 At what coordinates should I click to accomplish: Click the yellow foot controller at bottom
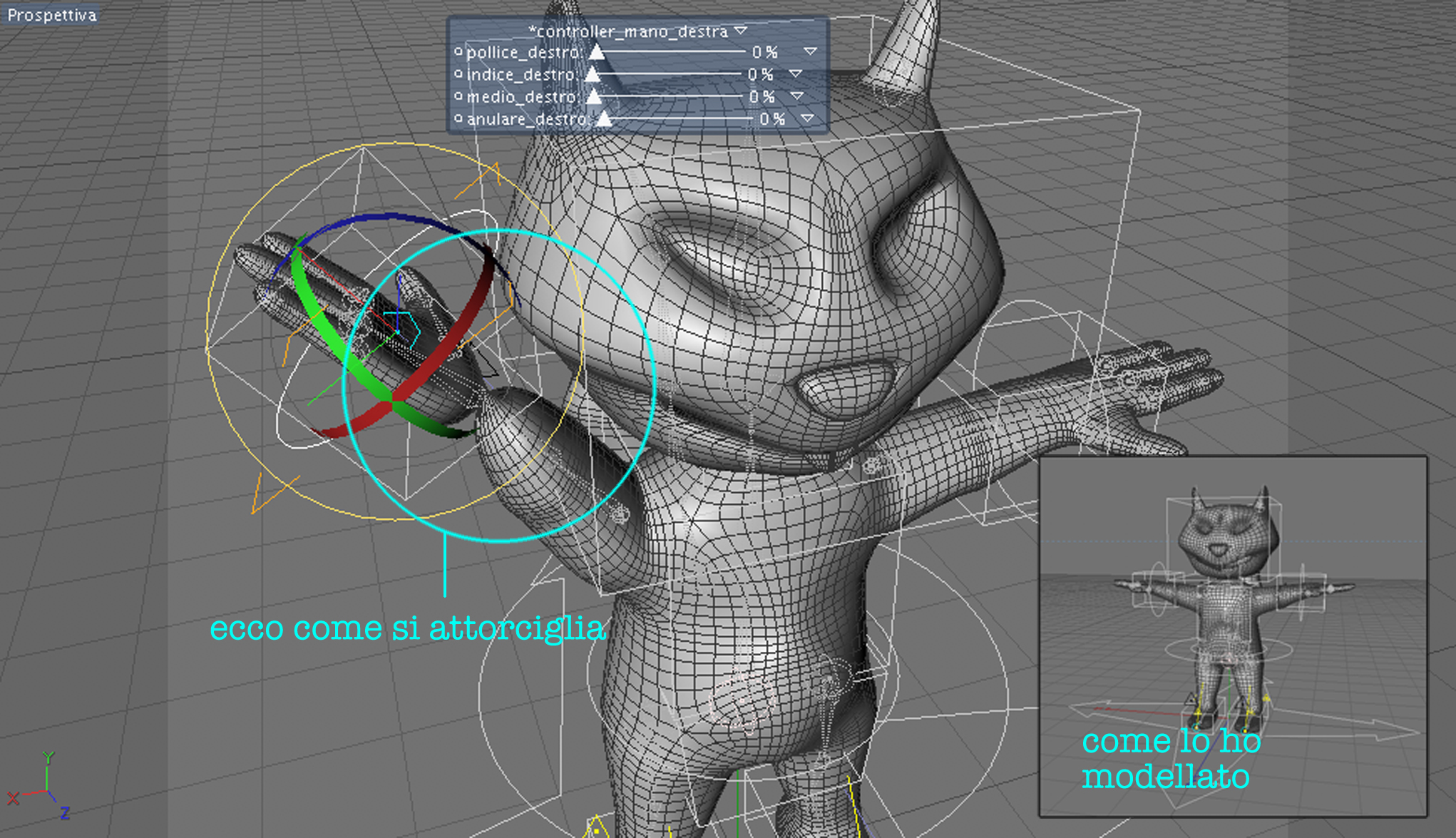595,827
